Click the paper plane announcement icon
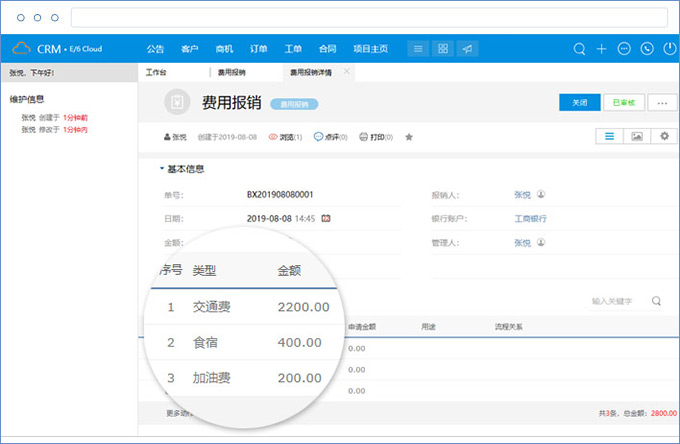Viewport: 680px width, 444px height. point(468,48)
